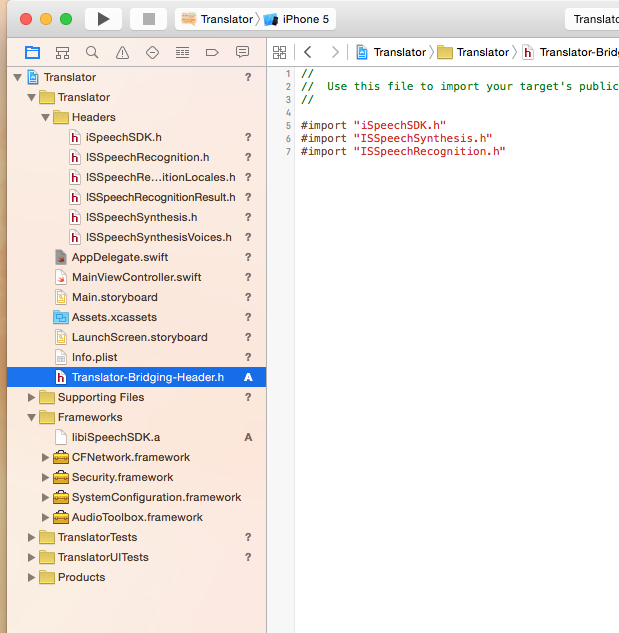Screen dimensions: 619x633
Task: Click Translator folder in jump bar
Action: tap(473, 52)
